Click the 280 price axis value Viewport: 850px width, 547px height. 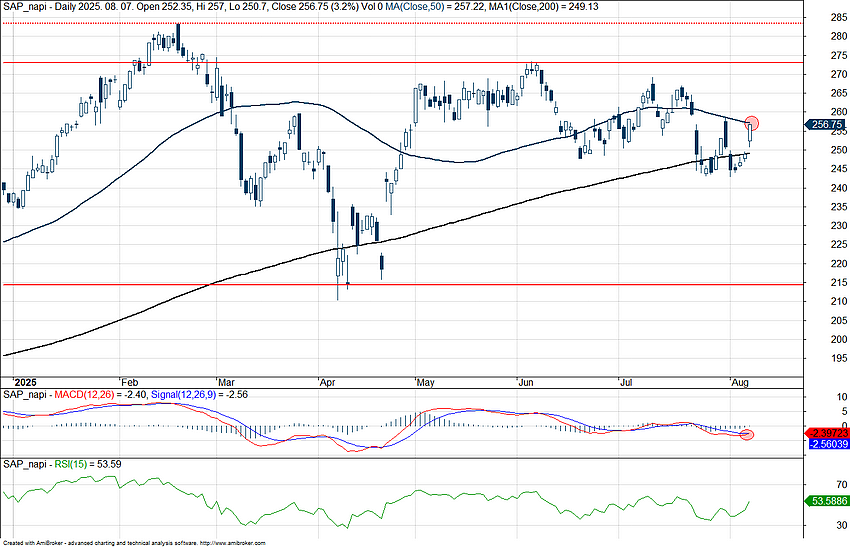[x=839, y=36]
